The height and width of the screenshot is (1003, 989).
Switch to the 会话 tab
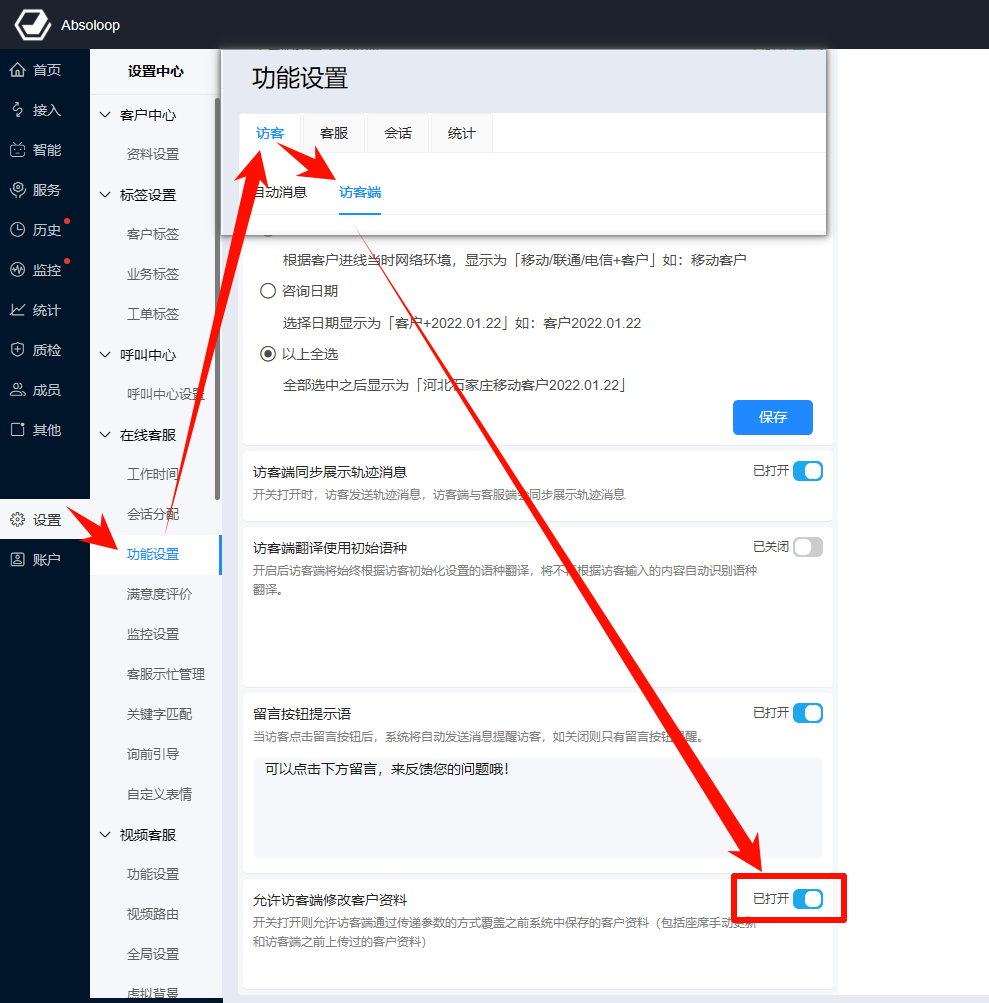coord(398,133)
